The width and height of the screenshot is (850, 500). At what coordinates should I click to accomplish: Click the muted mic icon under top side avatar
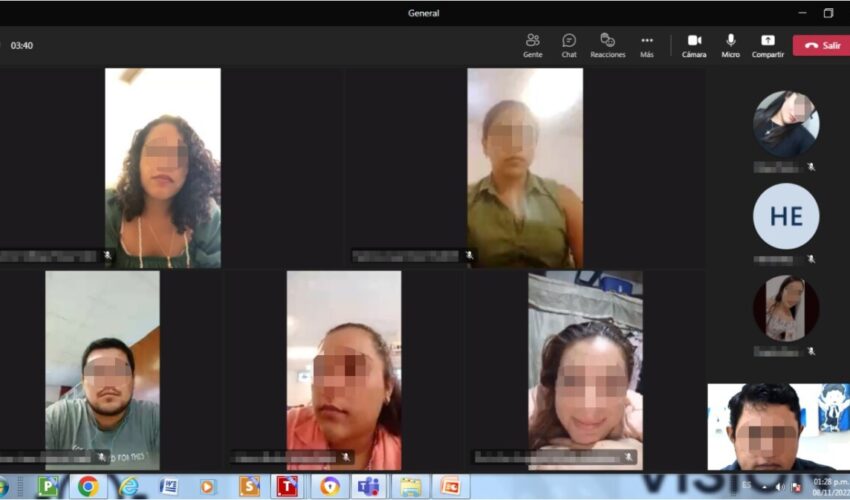(811, 167)
